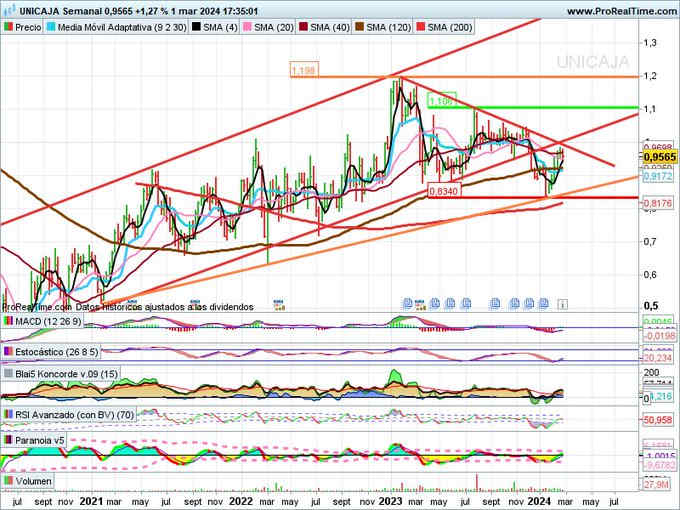Click the Precio legend color icon
Viewport: 680px width, 510px height.
tap(8, 27)
